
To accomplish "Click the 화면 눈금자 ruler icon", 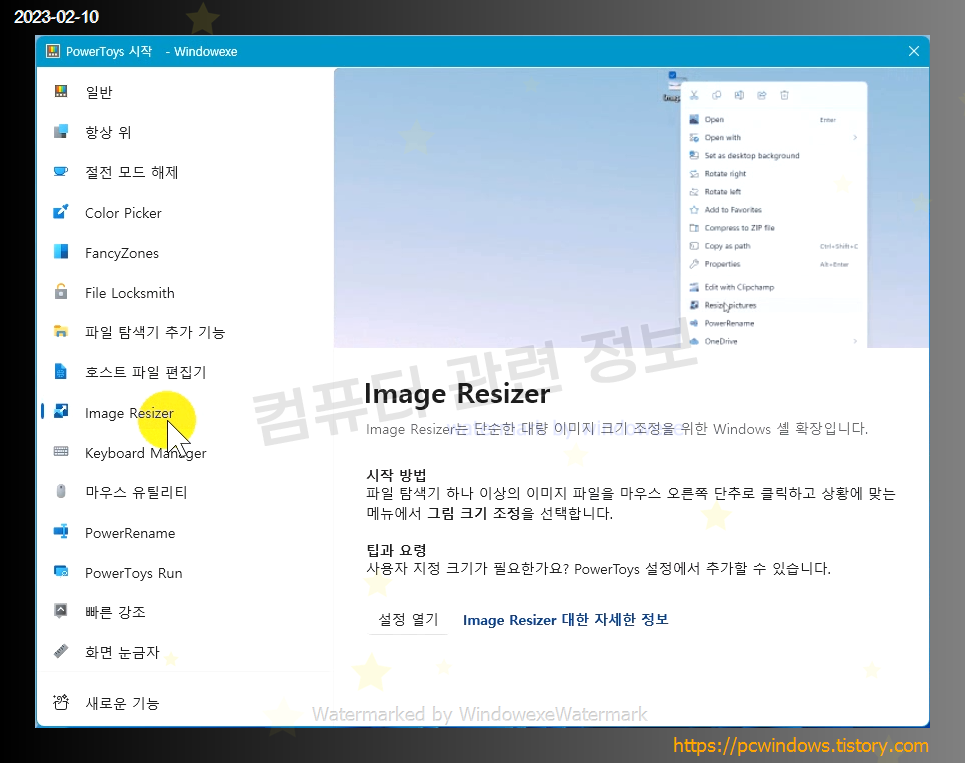I will coord(60,651).
